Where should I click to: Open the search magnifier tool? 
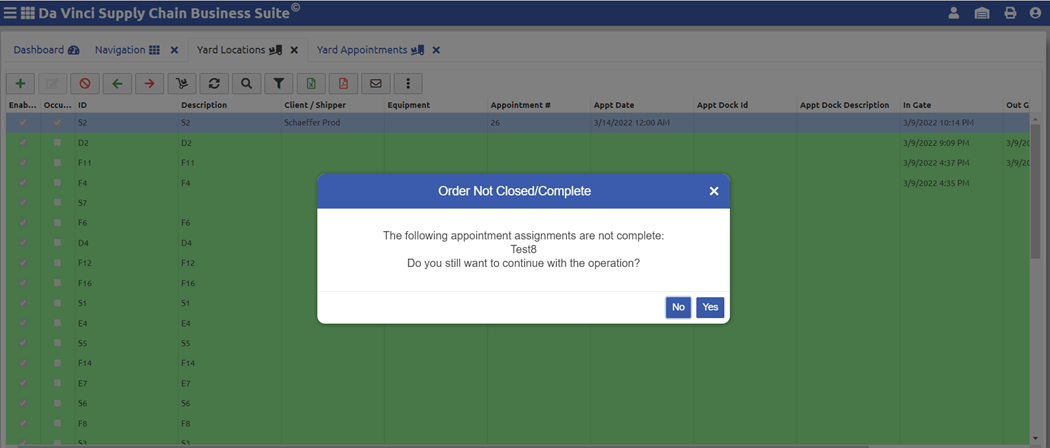(x=246, y=84)
